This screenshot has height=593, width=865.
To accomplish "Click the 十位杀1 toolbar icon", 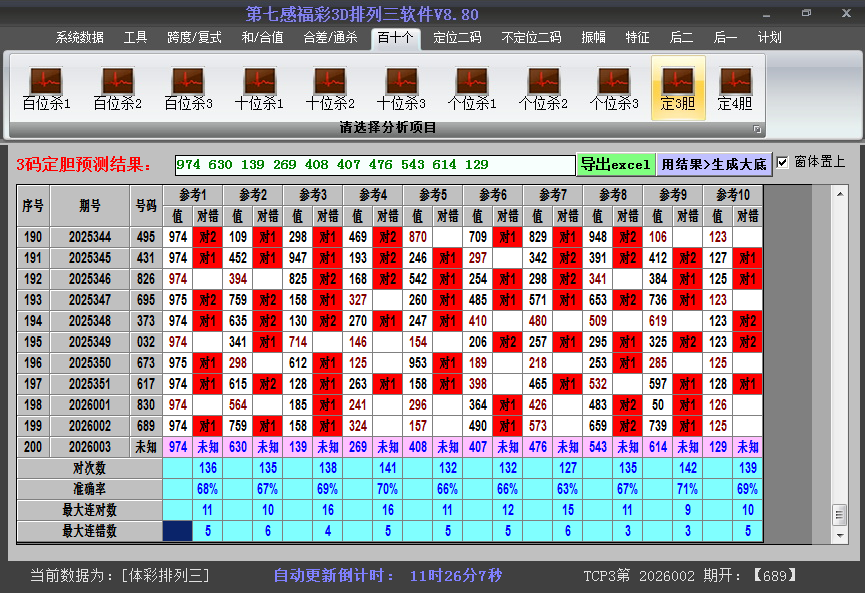I will [258, 85].
